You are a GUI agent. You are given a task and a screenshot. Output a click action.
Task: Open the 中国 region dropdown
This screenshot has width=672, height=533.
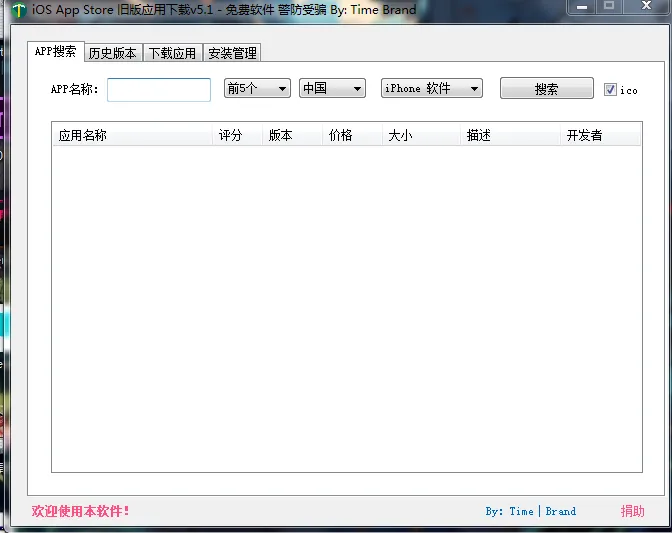(332, 88)
